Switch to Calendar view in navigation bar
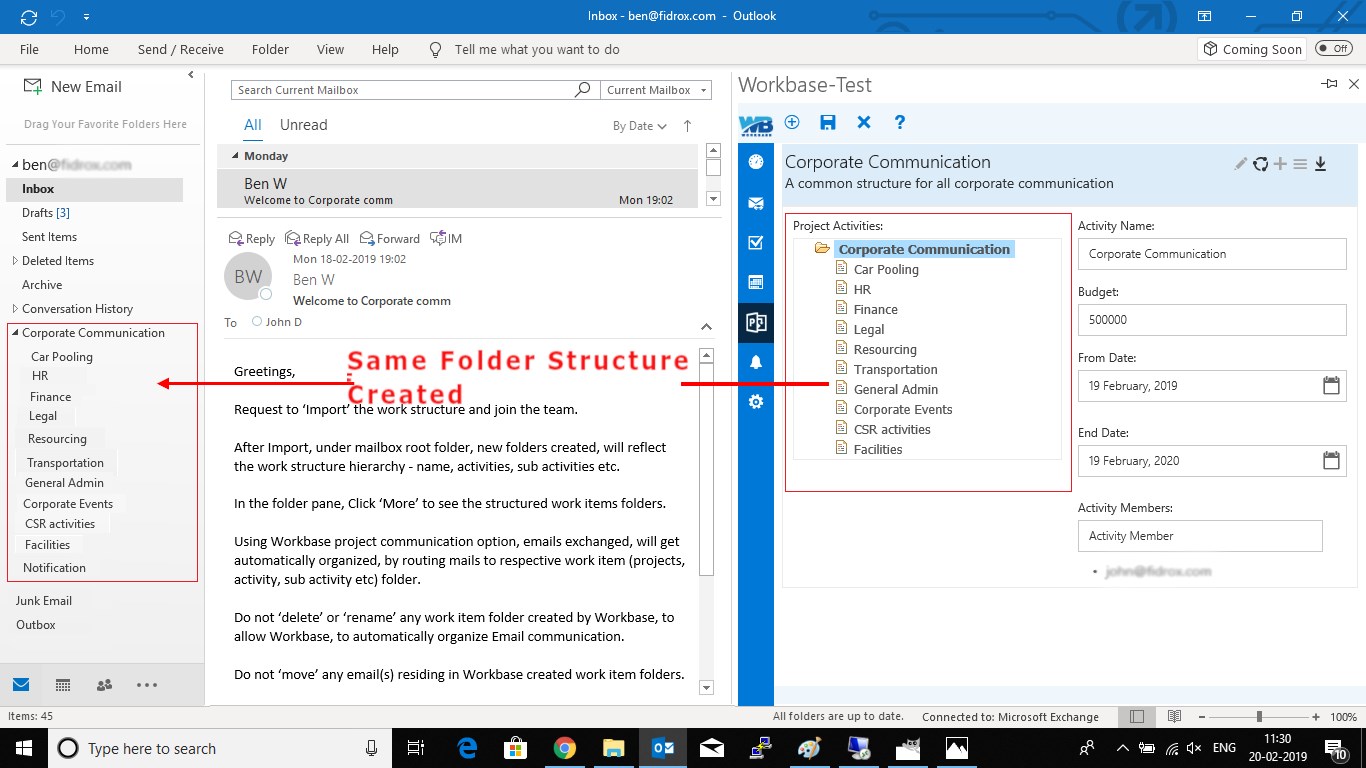Image resolution: width=1366 pixels, height=768 pixels. [63, 685]
